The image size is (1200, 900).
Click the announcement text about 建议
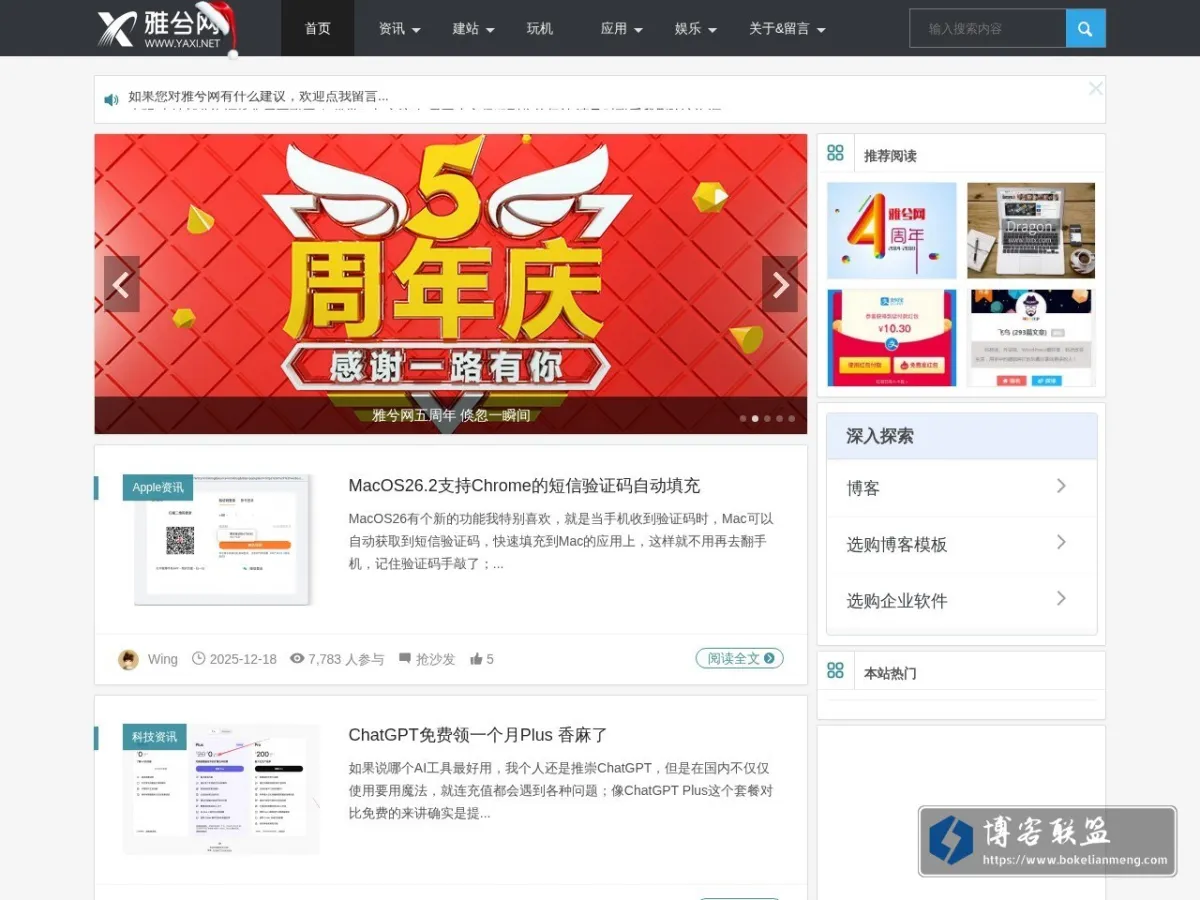point(258,96)
